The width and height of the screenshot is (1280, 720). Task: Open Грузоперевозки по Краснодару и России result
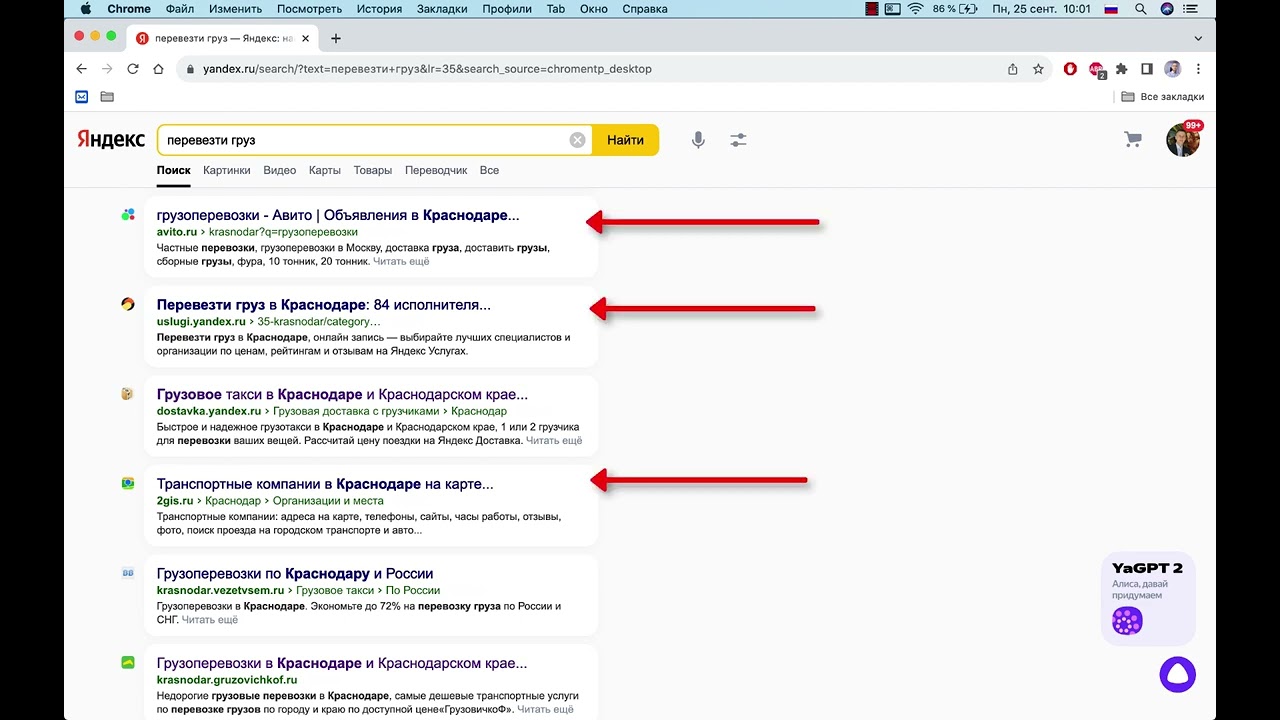pyautogui.click(x=295, y=574)
